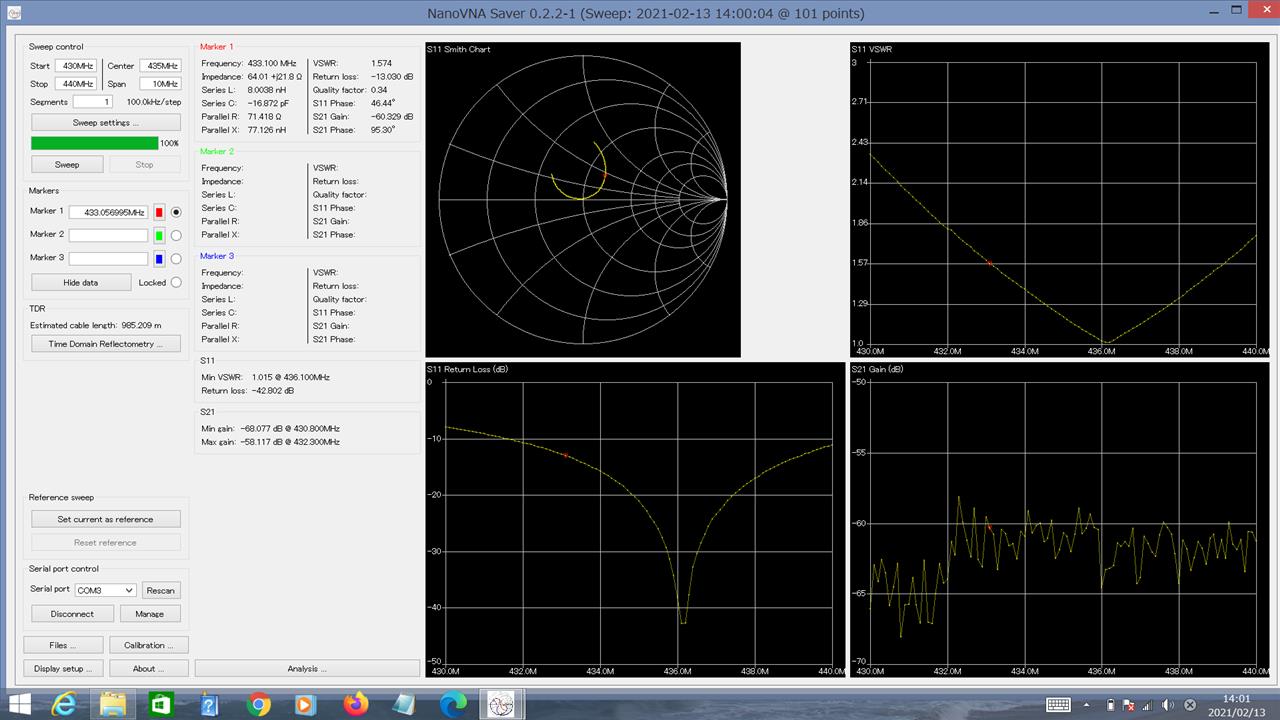Click the Marker 1 frequency input

108,212
